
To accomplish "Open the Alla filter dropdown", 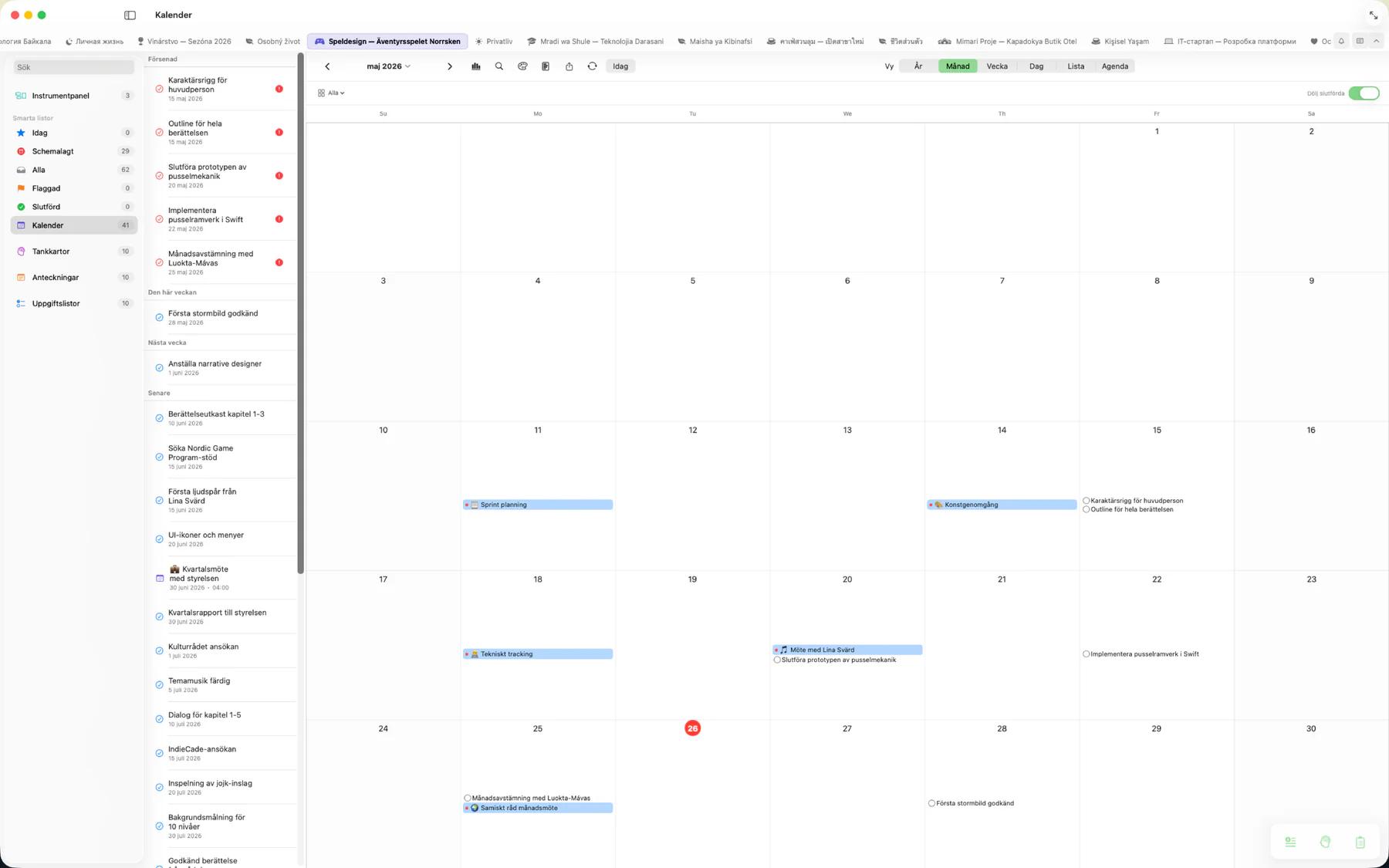I will coord(331,93).
